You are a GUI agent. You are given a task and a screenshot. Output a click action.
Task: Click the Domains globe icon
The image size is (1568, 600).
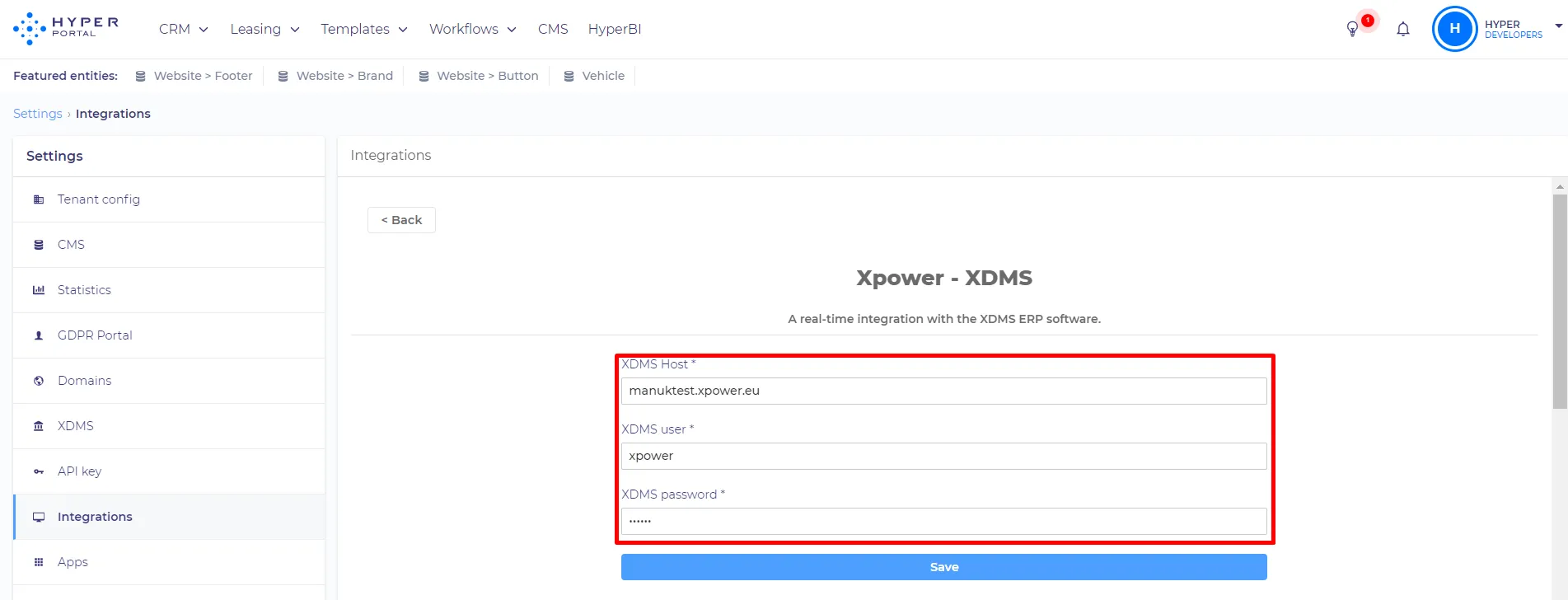click(x=39, y=381)
